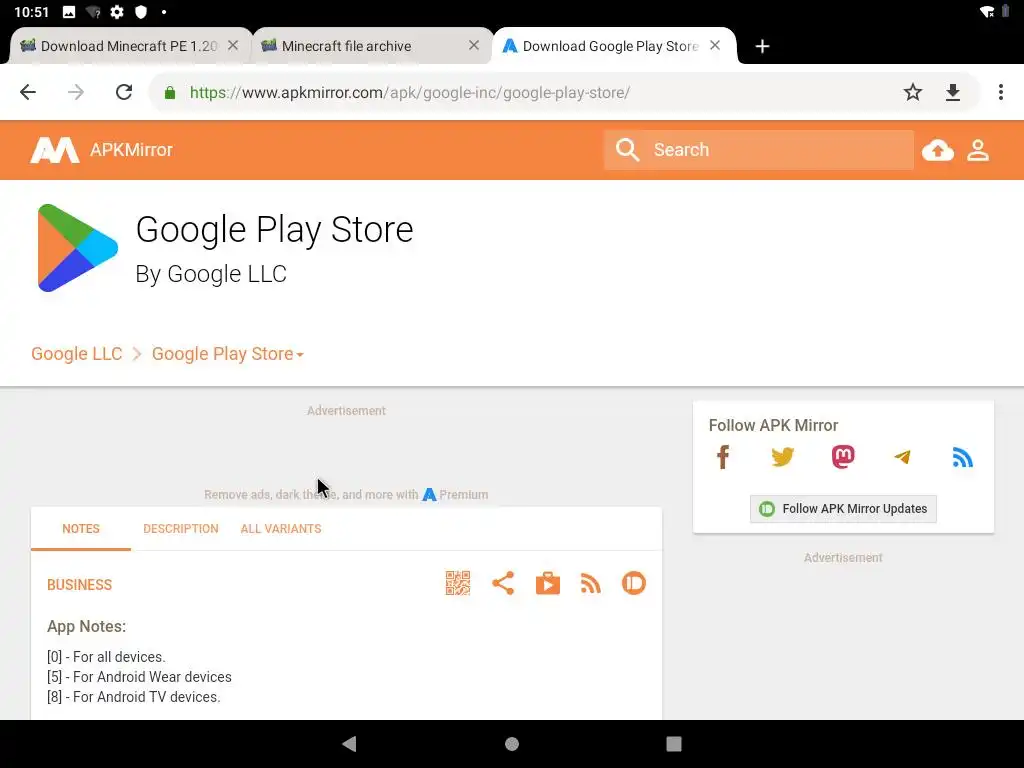Click the green padlock site security icon
The image size is (1024, 768).
pos(170,93)
